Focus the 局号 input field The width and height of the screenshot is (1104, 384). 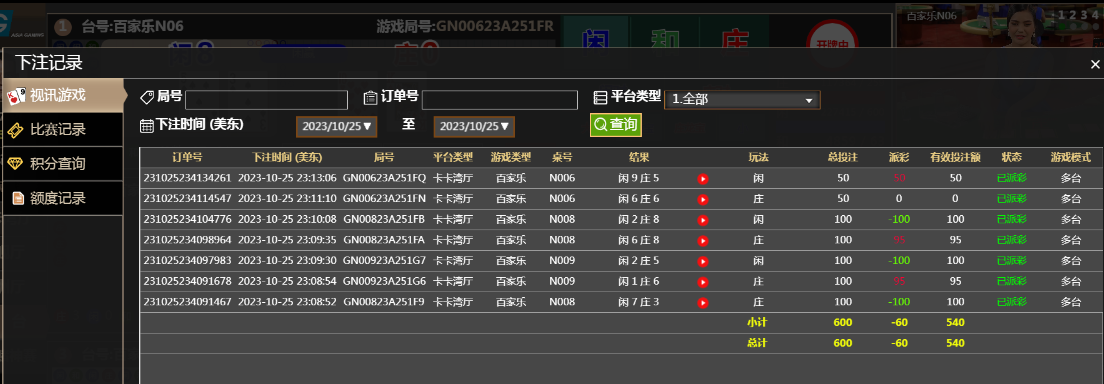coord(266,99)
